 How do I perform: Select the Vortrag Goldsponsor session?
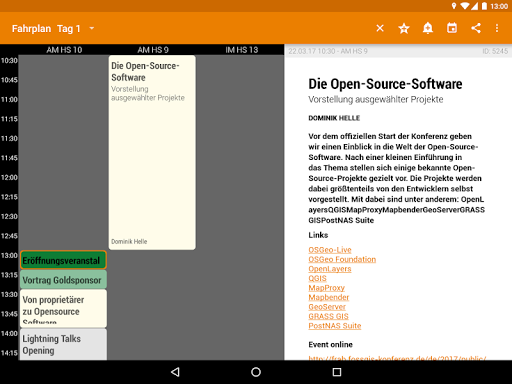click(63, 279)
